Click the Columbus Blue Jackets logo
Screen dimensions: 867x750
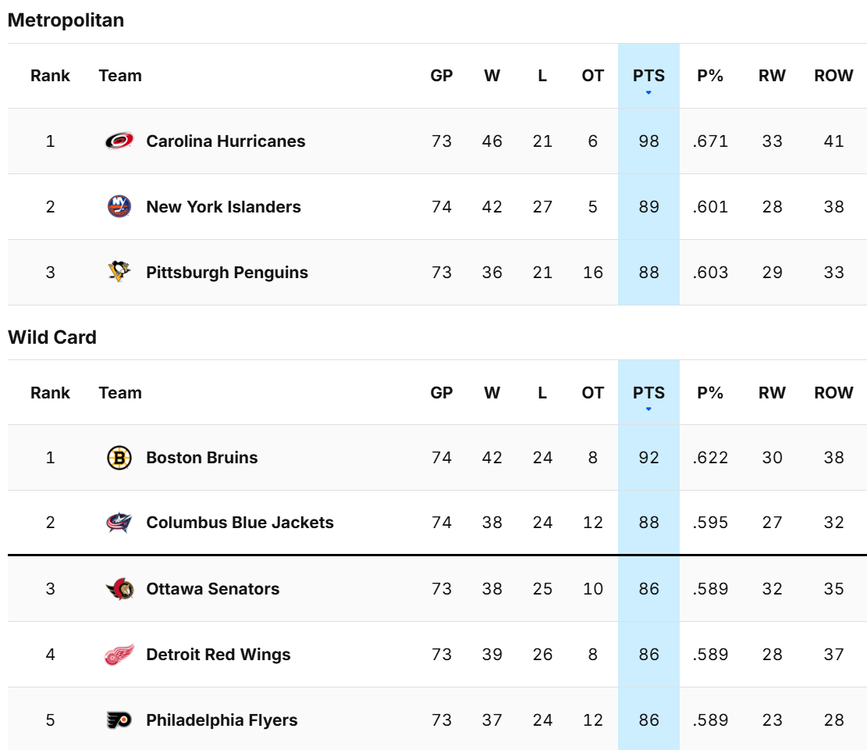click(119, 523)
